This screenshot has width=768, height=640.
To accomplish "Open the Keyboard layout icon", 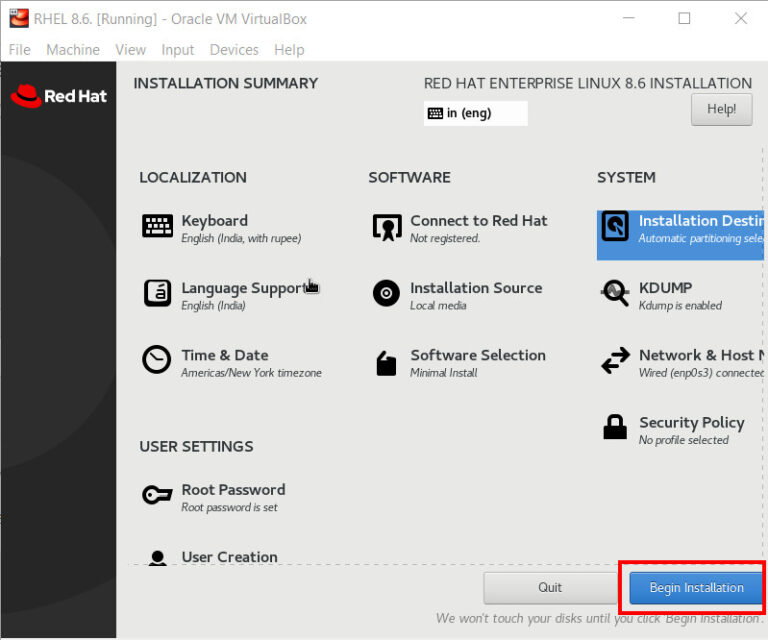I will [x=157, y=227].
